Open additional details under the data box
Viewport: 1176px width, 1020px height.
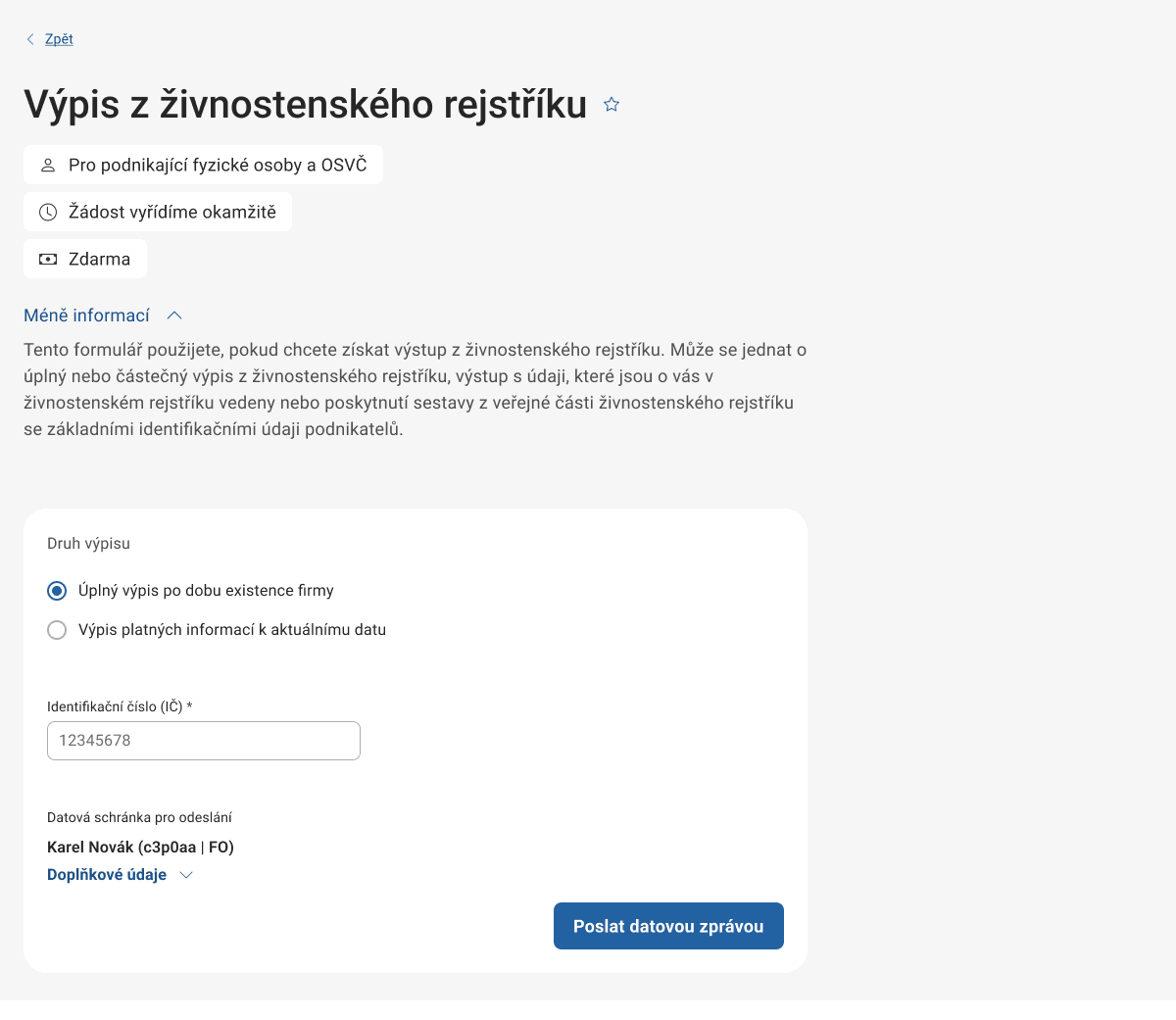tap(106, 874)
